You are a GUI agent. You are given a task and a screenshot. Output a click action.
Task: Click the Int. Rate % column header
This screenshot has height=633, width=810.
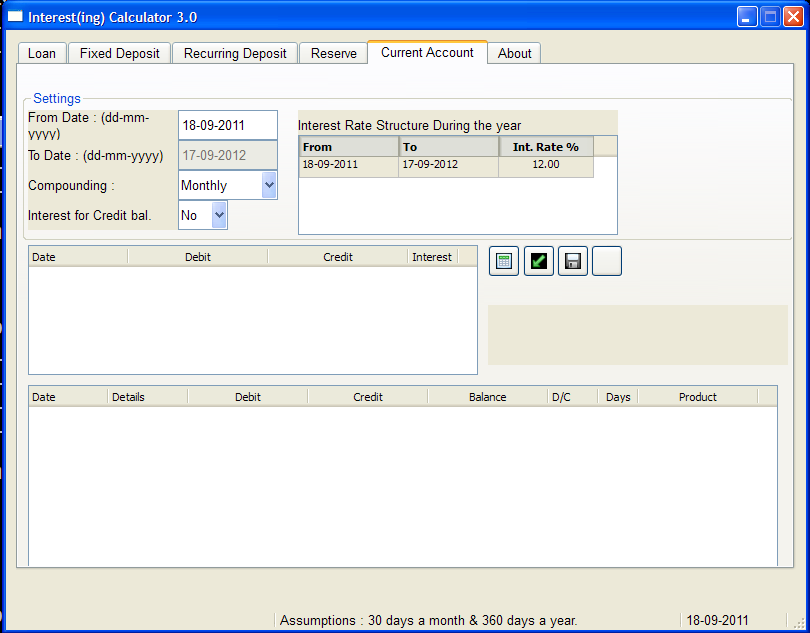point(546,147)
